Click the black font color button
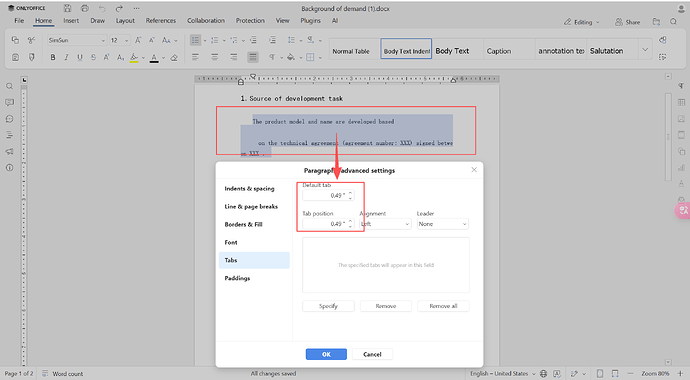The width and height of the screenshot is (690, 380). pyautogui.click(x=154, y=57)
